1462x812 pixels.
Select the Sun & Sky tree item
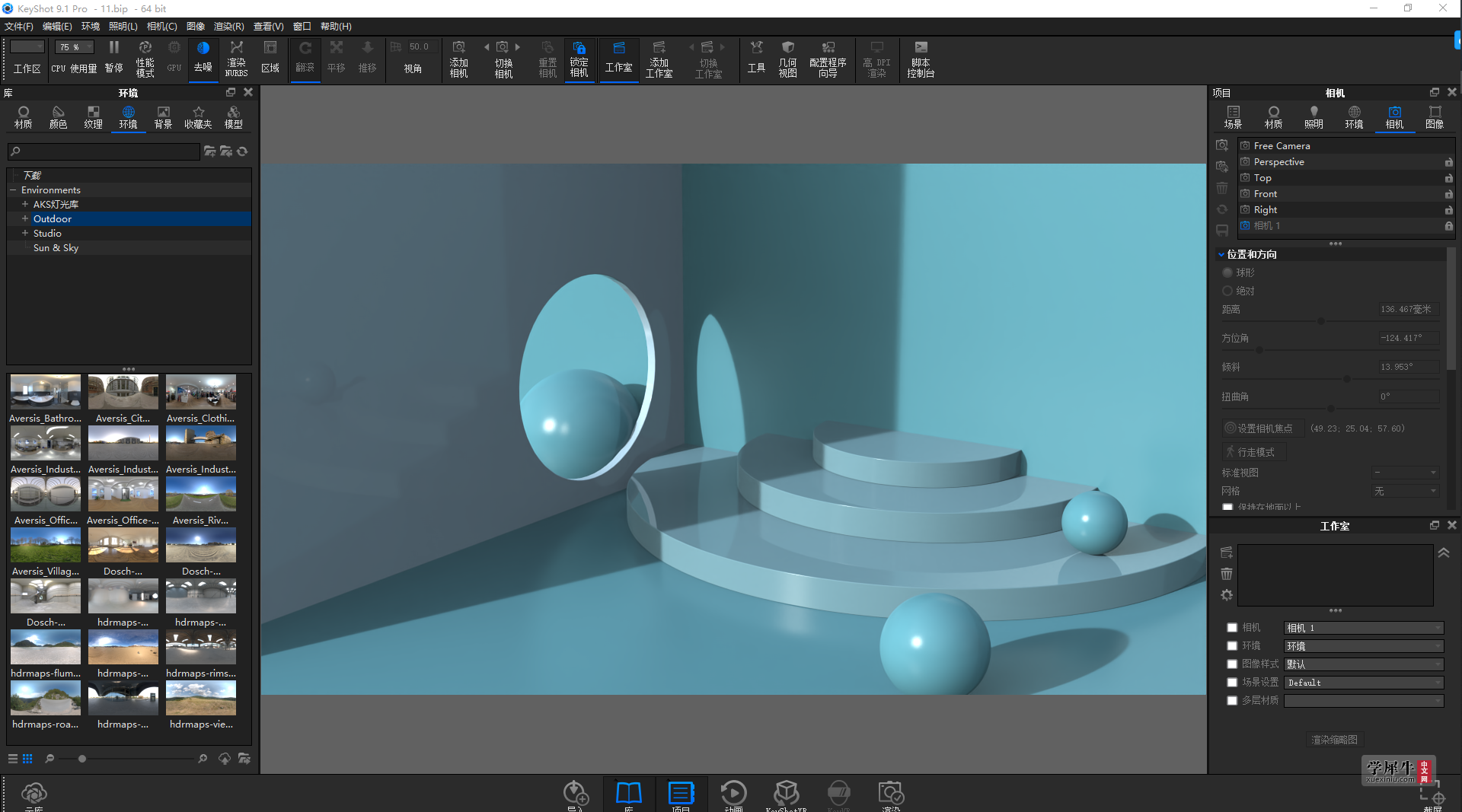coord(56,248)
